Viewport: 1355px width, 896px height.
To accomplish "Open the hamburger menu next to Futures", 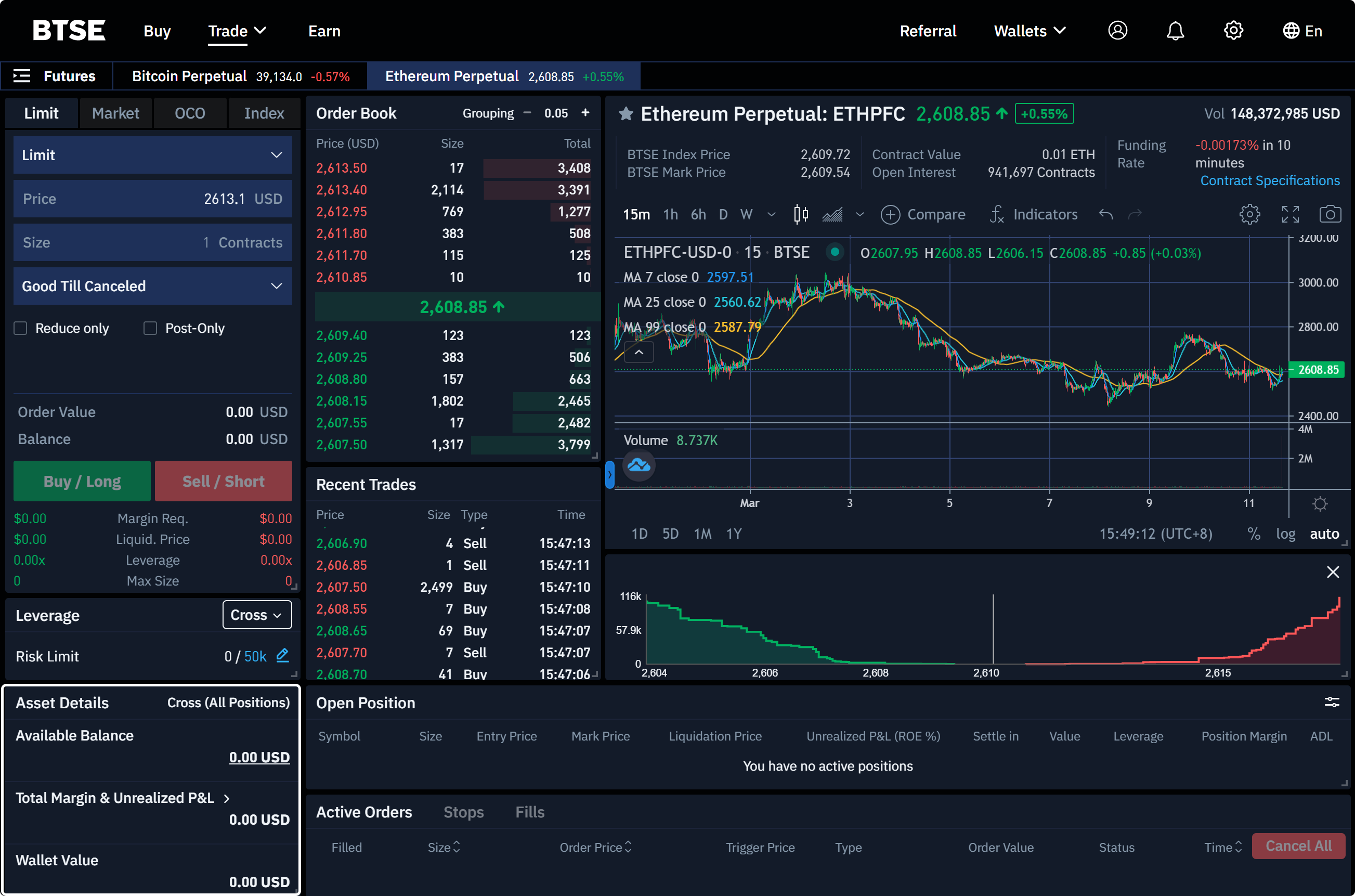I will pyautogui.click(x=22, y=76).
